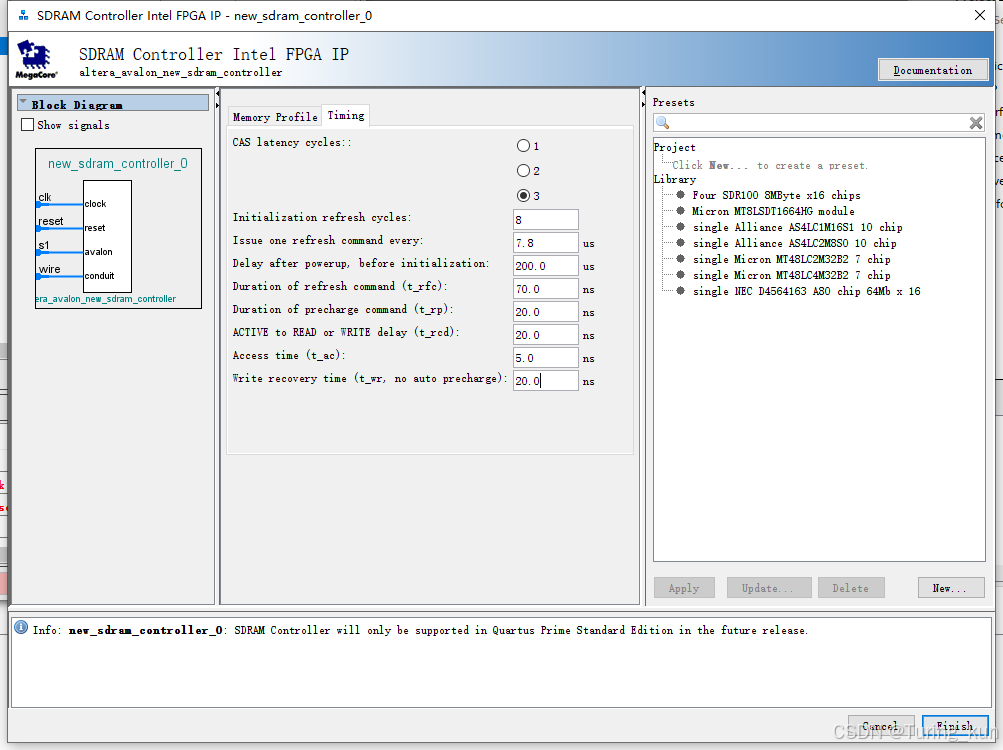Screen dimensions: 1003x750
Task: Click the Update... preset button
Action: coord(768,587)
